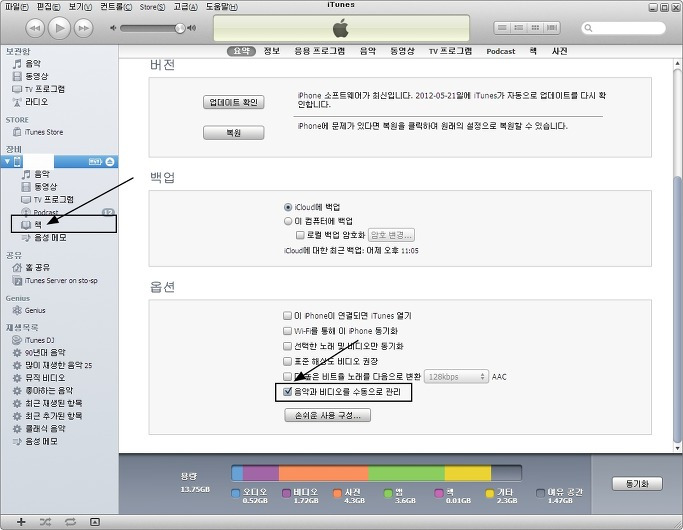Open the 편집 menu
The height and width of the screenshot is (530, 683).
[x=48, y=7]
